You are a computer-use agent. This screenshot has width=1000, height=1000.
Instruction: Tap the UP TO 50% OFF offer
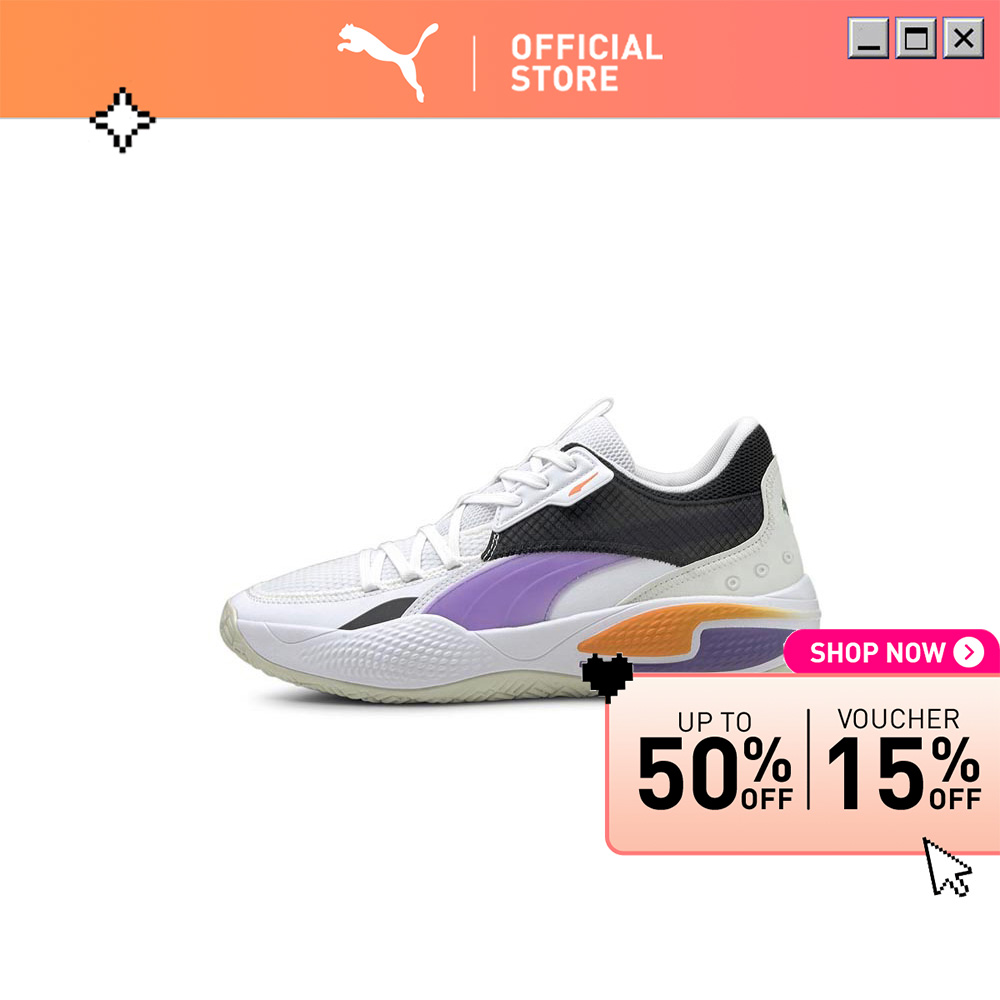click(714, 761)
